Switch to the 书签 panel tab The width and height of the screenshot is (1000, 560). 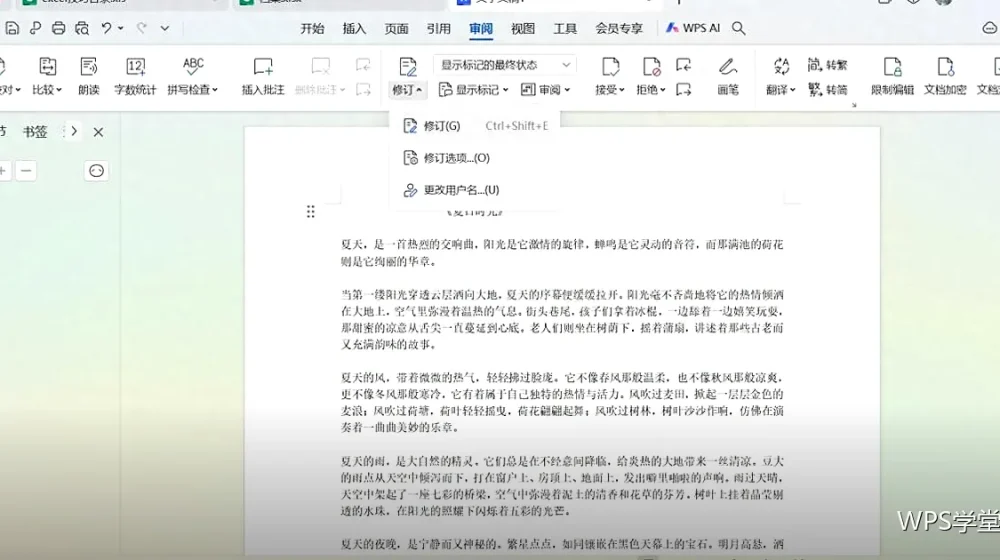click(35, 132)
